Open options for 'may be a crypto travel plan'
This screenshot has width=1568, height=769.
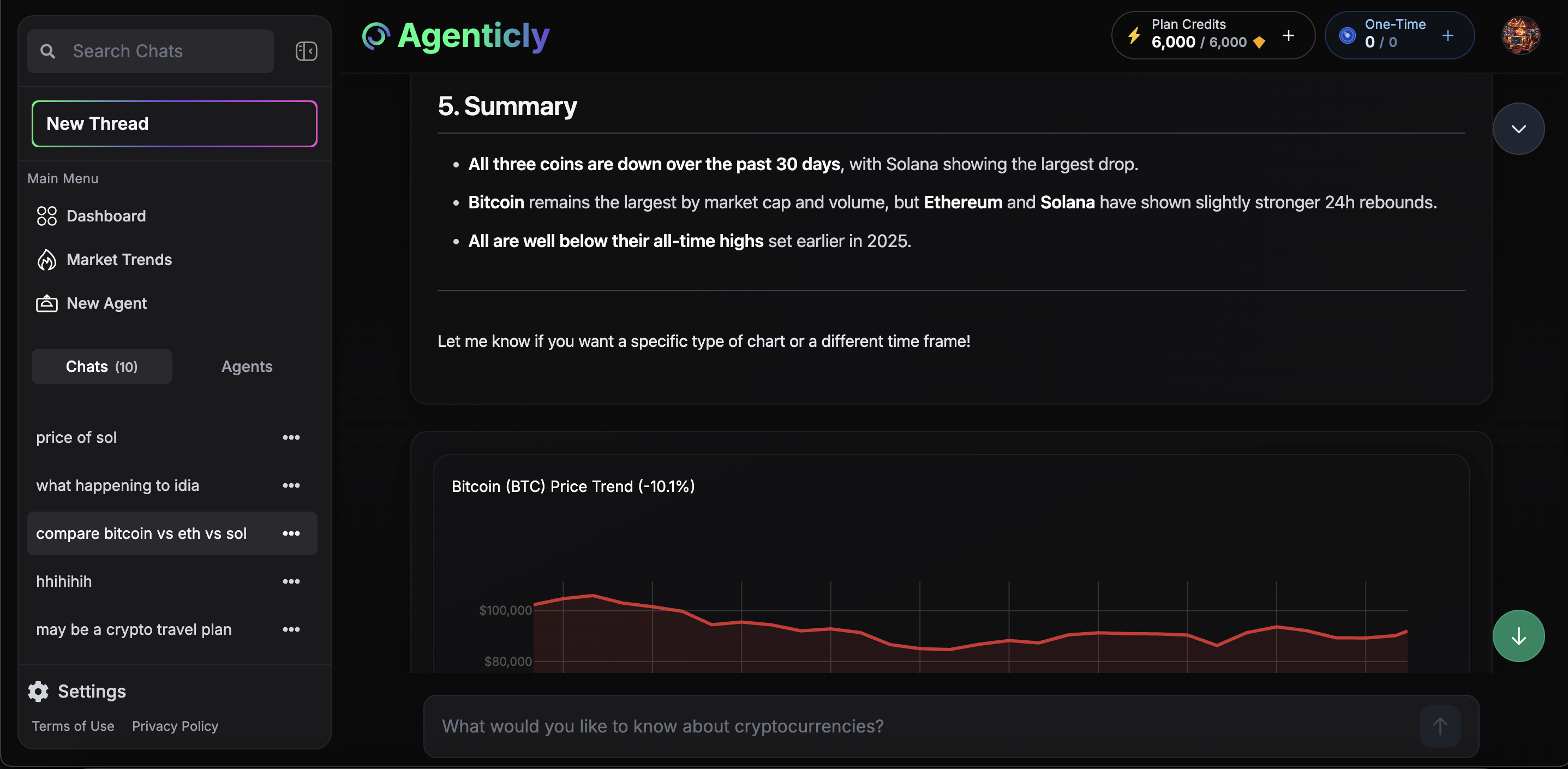coord(292,630)
